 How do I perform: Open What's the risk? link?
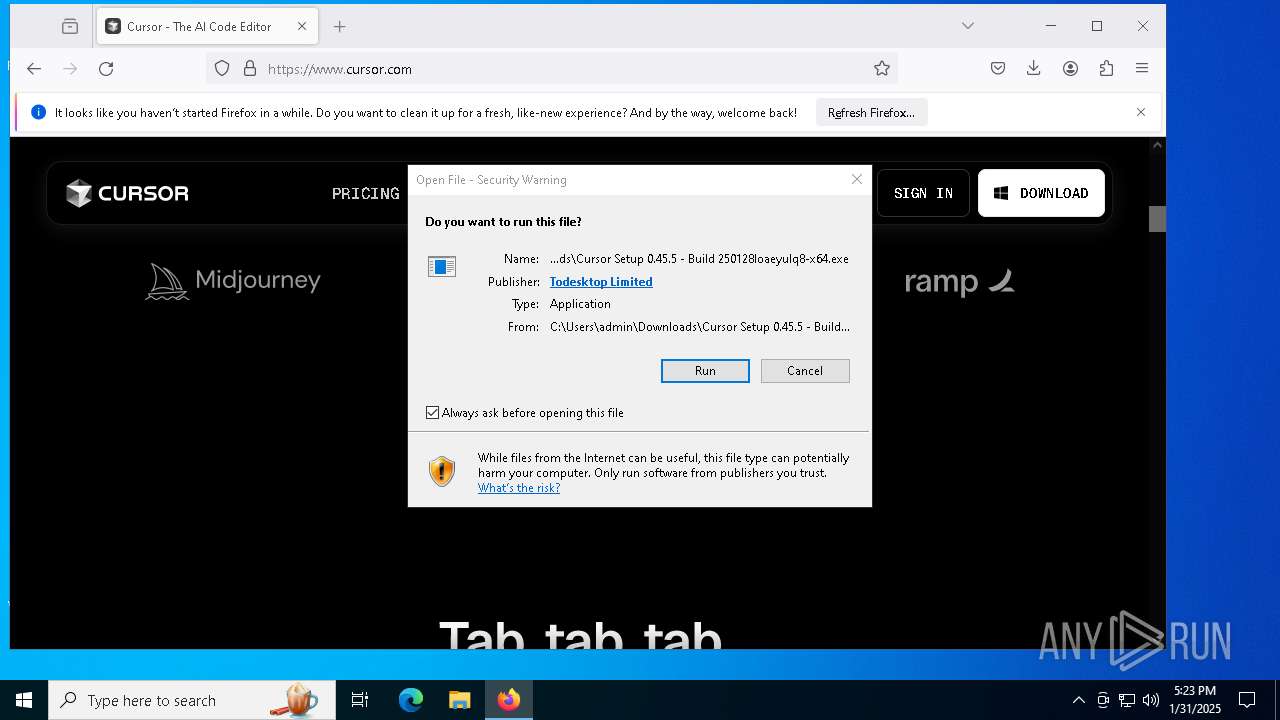click(x=519, y=488)
